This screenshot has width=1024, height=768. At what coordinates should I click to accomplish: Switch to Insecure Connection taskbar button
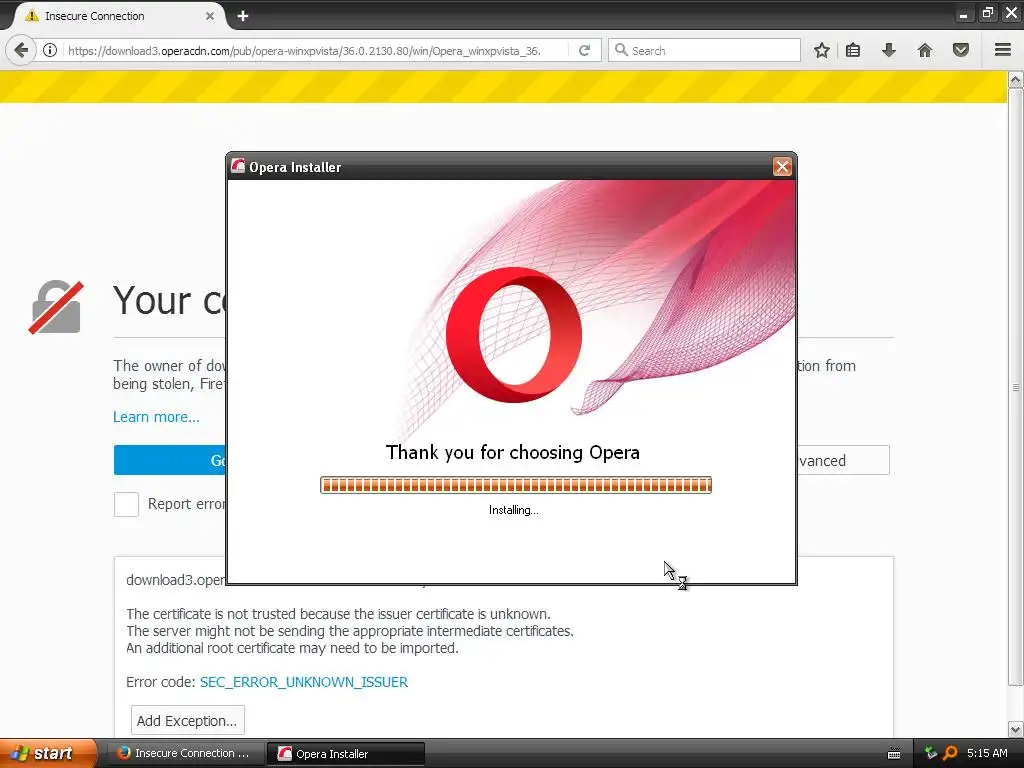pos(185,753)
